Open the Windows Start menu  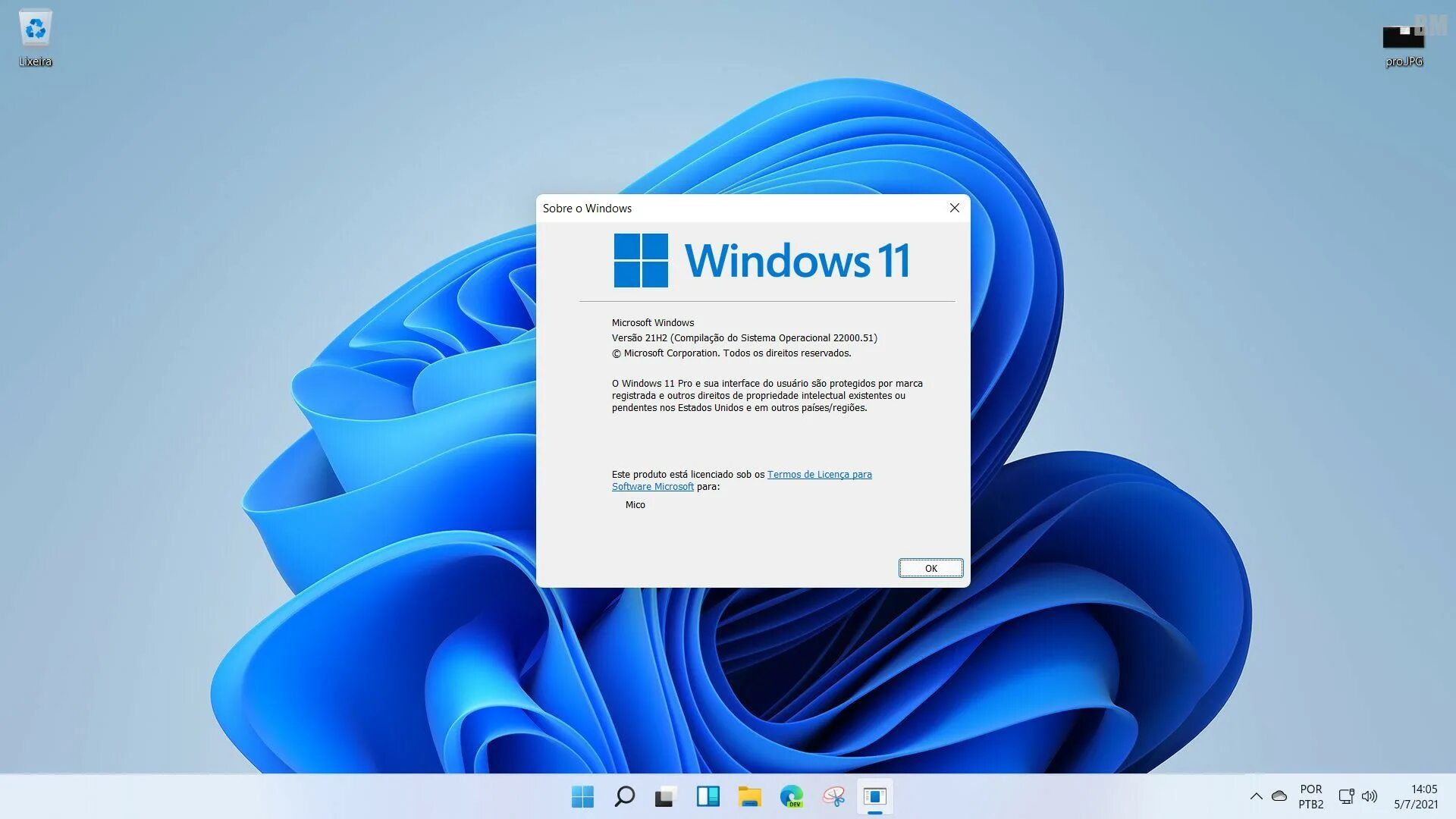pyautogui.click(x=582, y=796)
